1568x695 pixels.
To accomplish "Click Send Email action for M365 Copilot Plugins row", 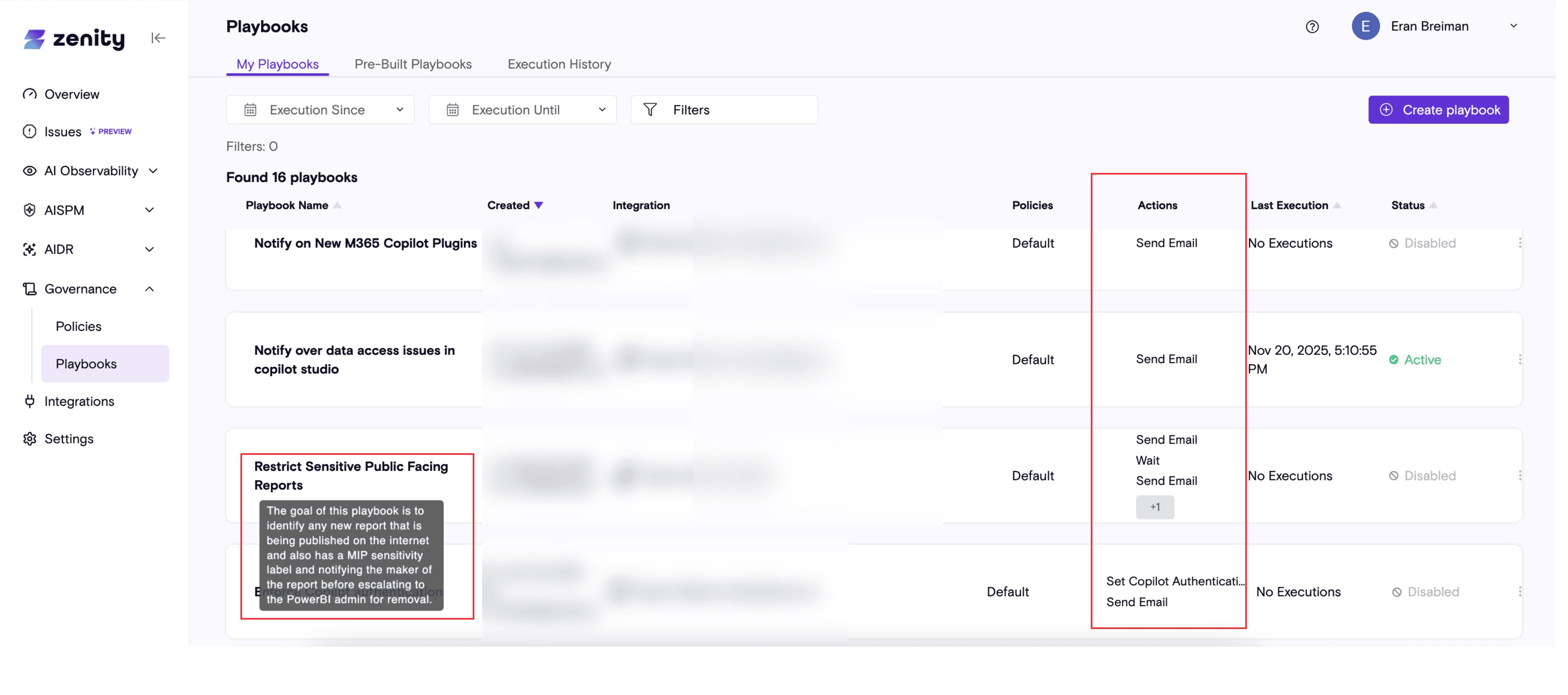I will 1166,243.
